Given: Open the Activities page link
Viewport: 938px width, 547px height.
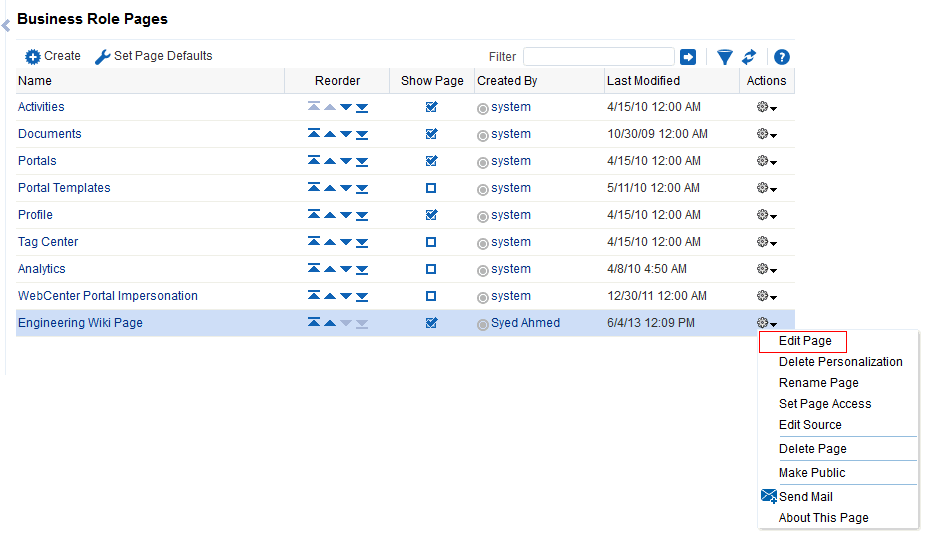Looking at the screenshot, I should [x=41, y=107].
